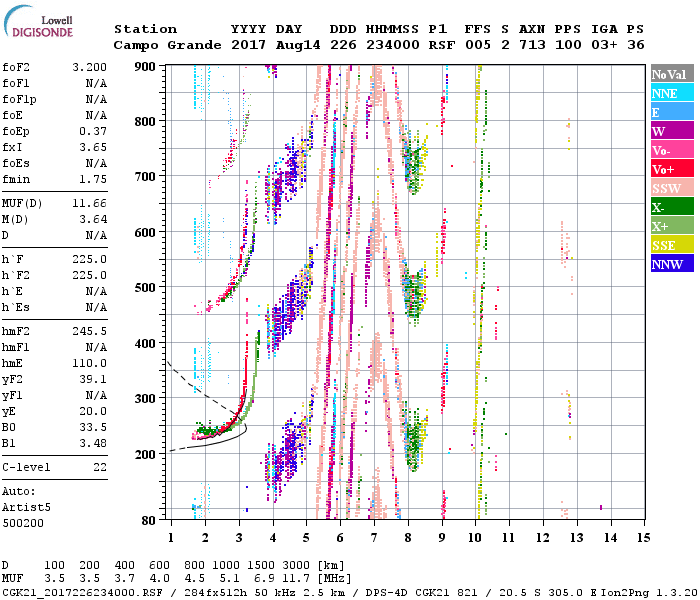This screenshot has height=600, width=700.
Task: Click the 900 label on height axis
Action: [x=145, y=66]
